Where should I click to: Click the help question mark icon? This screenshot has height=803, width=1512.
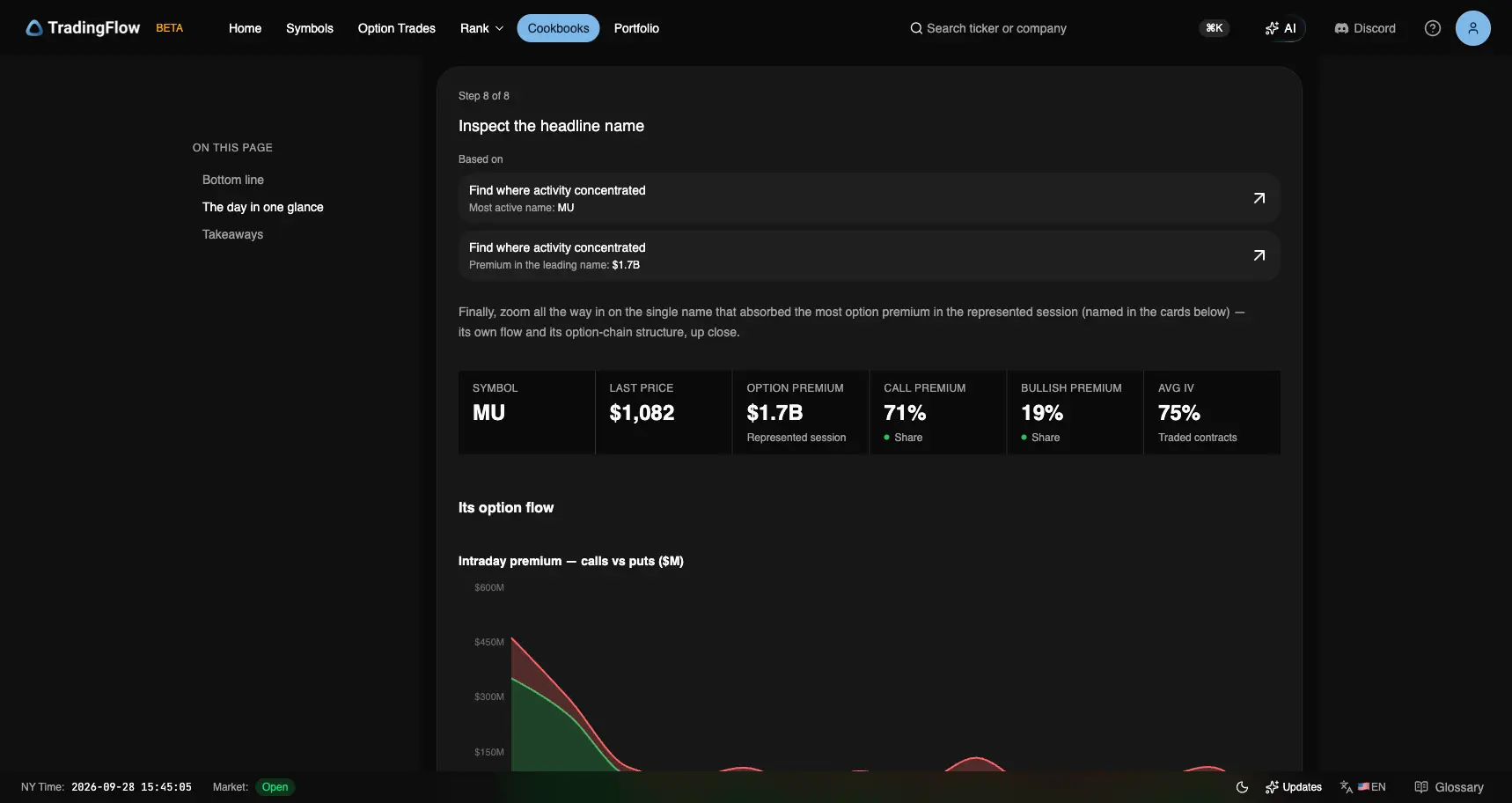pyautogui.click(x=1433, y=28)
